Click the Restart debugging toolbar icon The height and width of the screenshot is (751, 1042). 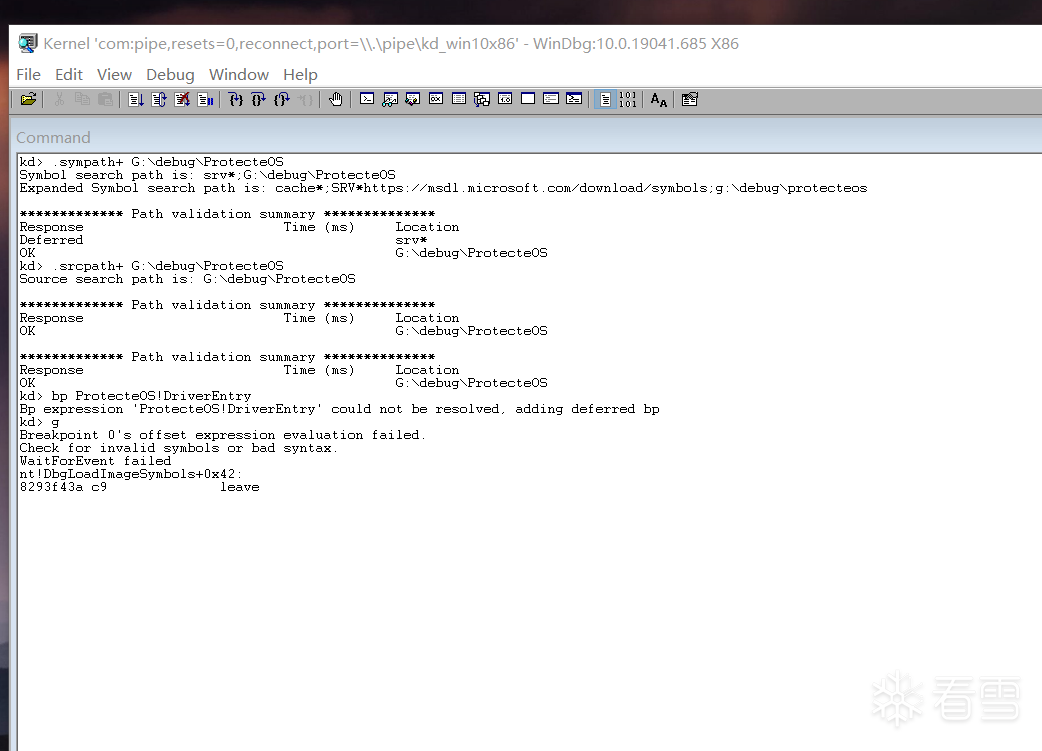coord(159,100)
